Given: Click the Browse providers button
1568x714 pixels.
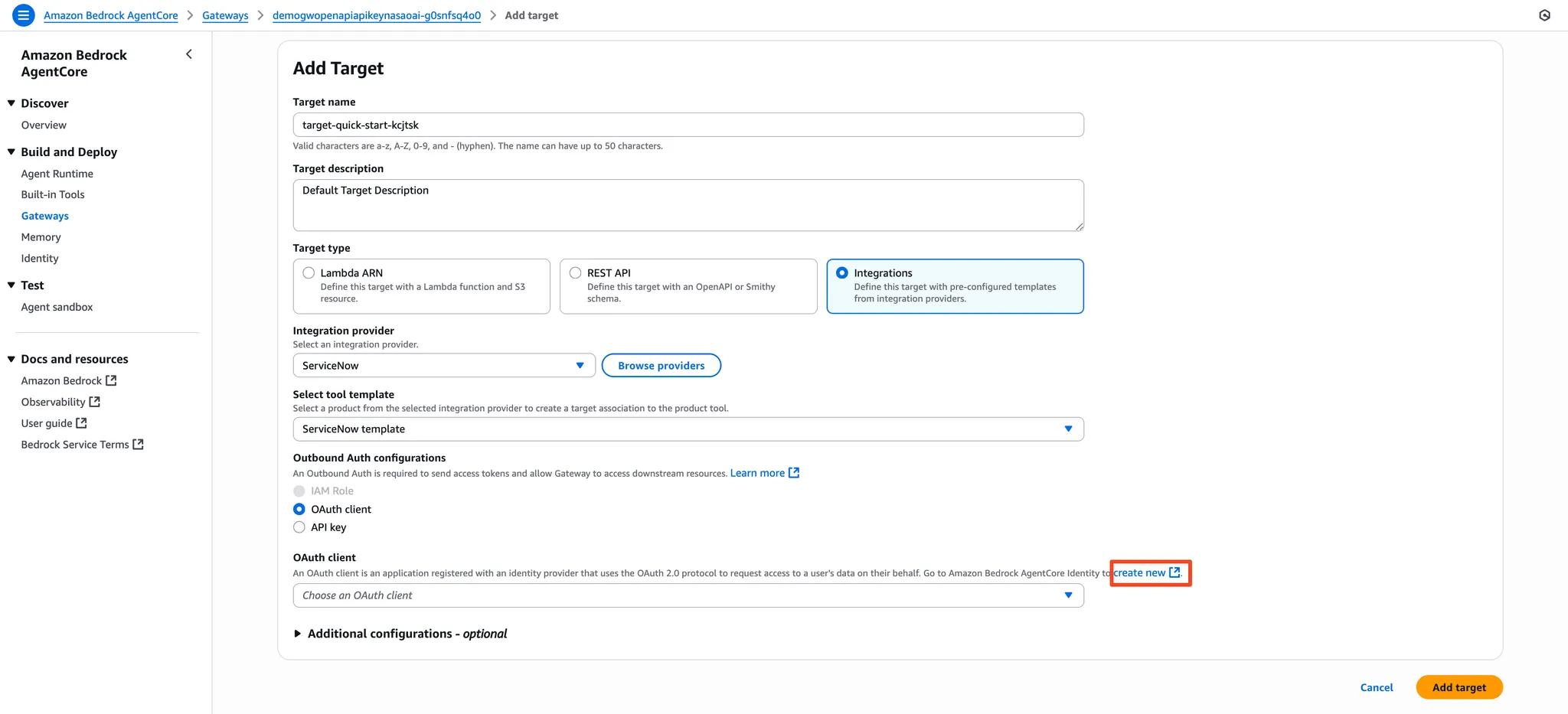Looking at the screenshot, I should (661, 366).
